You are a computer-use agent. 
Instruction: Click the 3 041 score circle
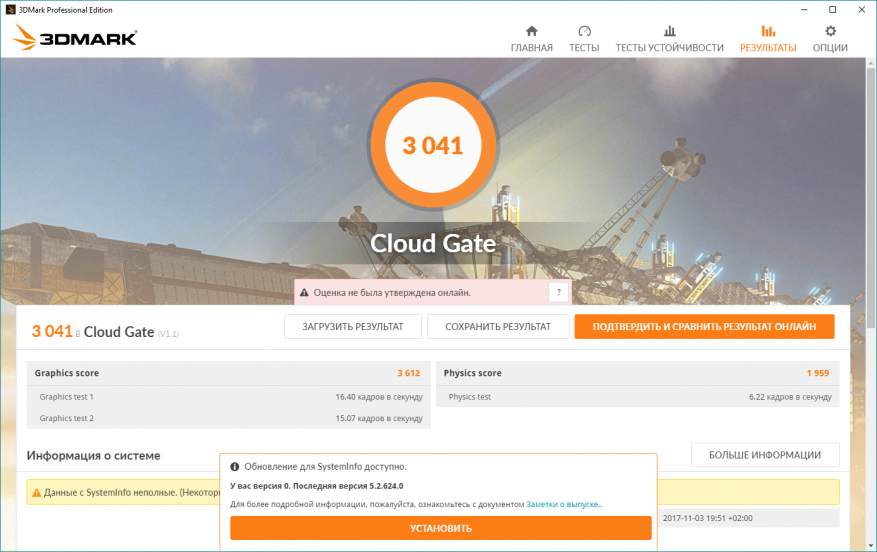pos(433,145)
